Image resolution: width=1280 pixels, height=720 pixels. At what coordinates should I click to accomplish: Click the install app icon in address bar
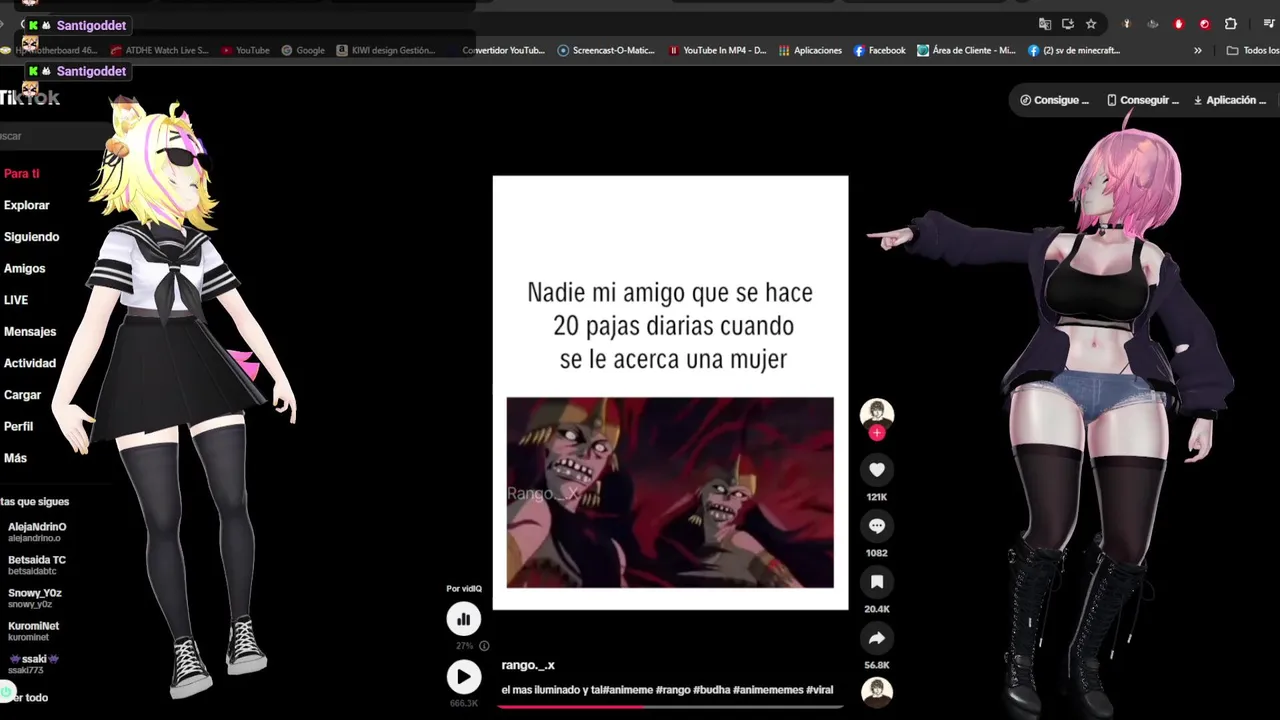(x=1068, y=24)
